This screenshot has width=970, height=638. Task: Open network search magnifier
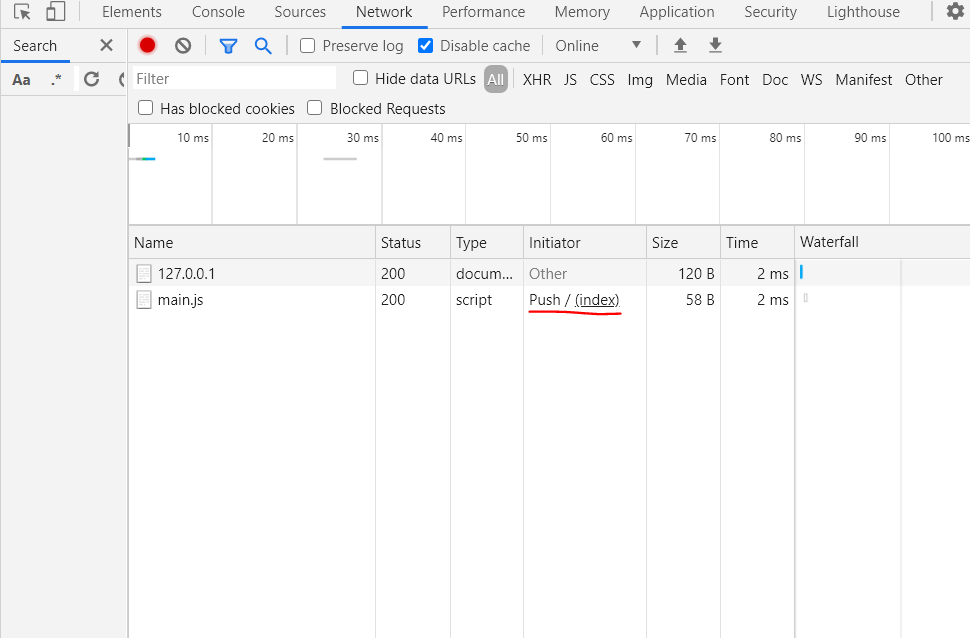click(263, 45)
